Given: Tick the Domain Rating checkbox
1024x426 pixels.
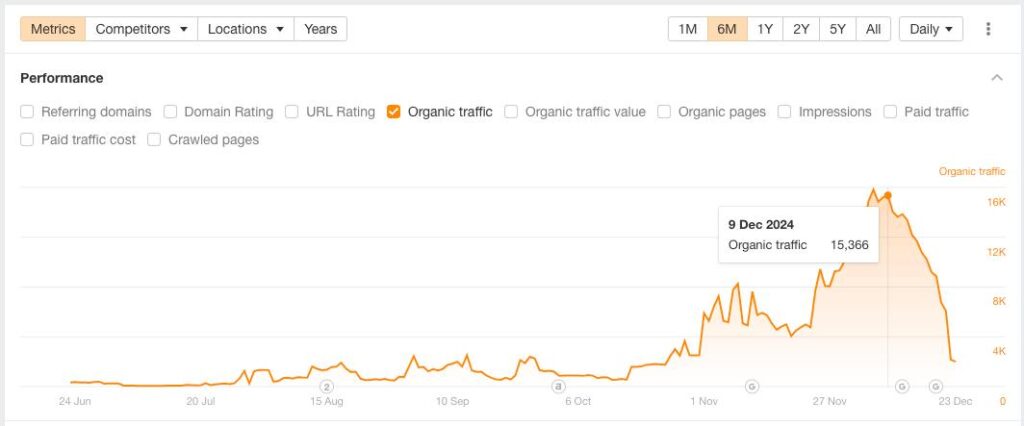Looking at the screenshot, I should coord(171,112).
